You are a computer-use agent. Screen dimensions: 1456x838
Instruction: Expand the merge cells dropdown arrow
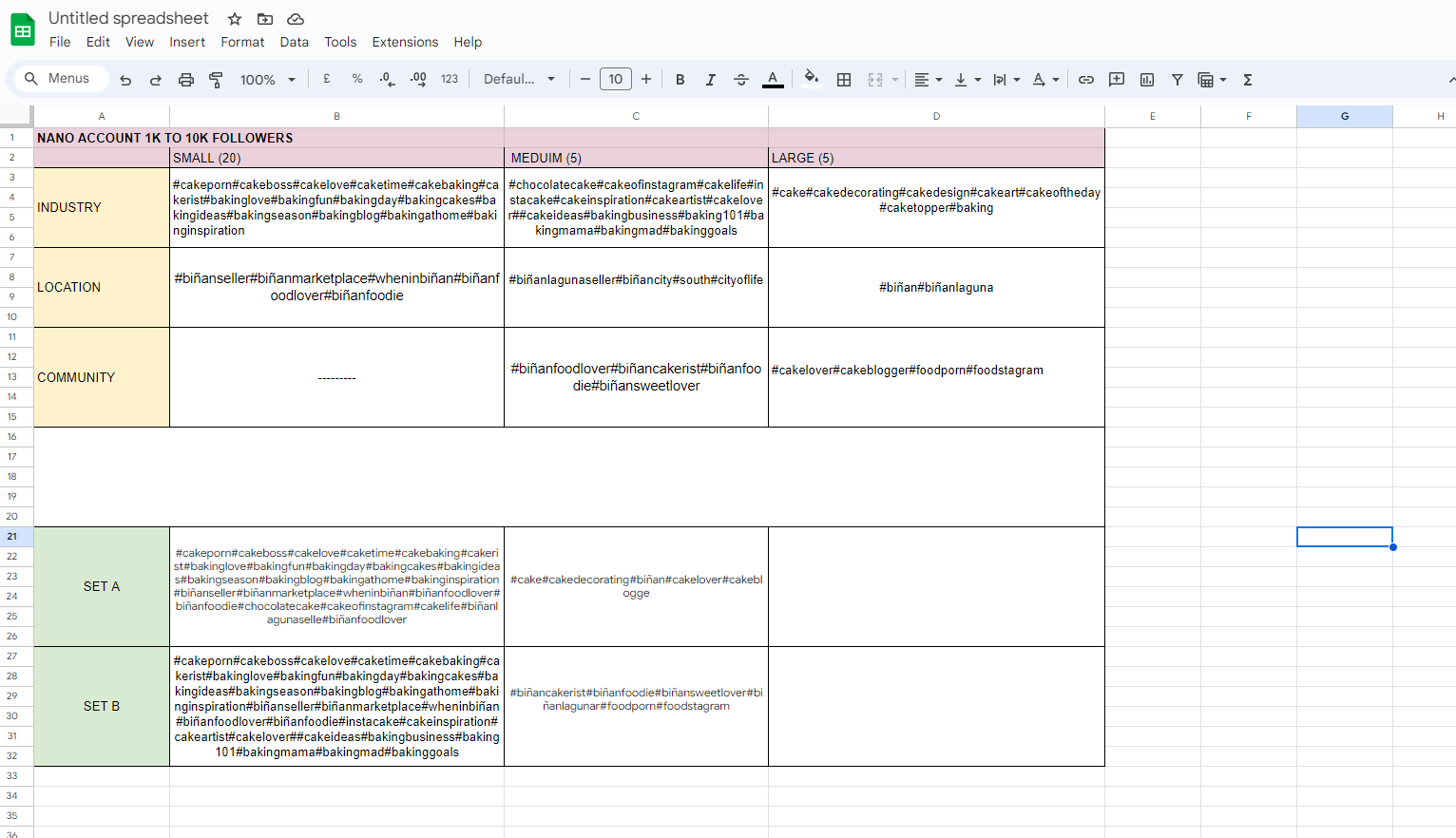point(895,80)
